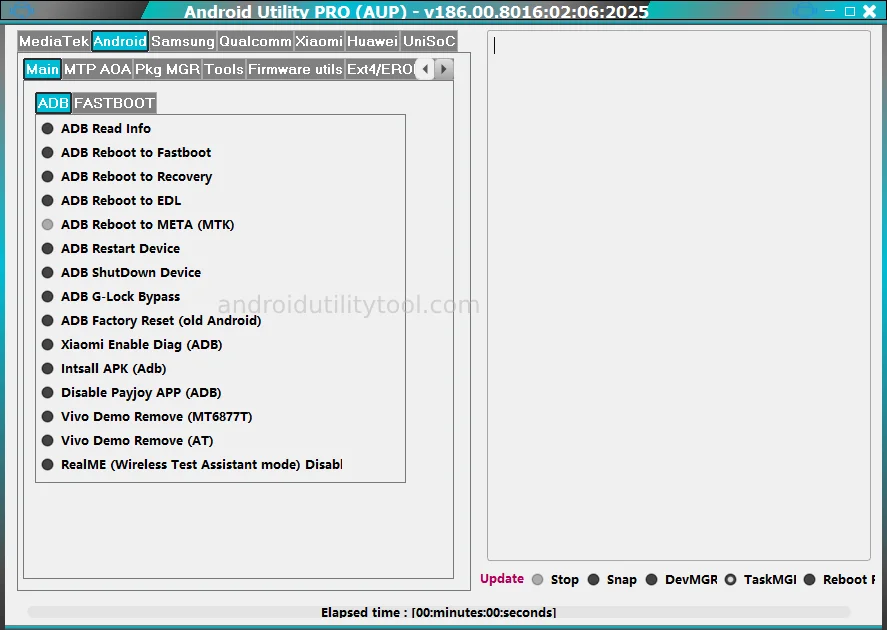Image resolution: width=887 pixels, height=630 pixels.
Task: Open DevMGR device manager
Action: pyautogui.click(x=682, y=580)
